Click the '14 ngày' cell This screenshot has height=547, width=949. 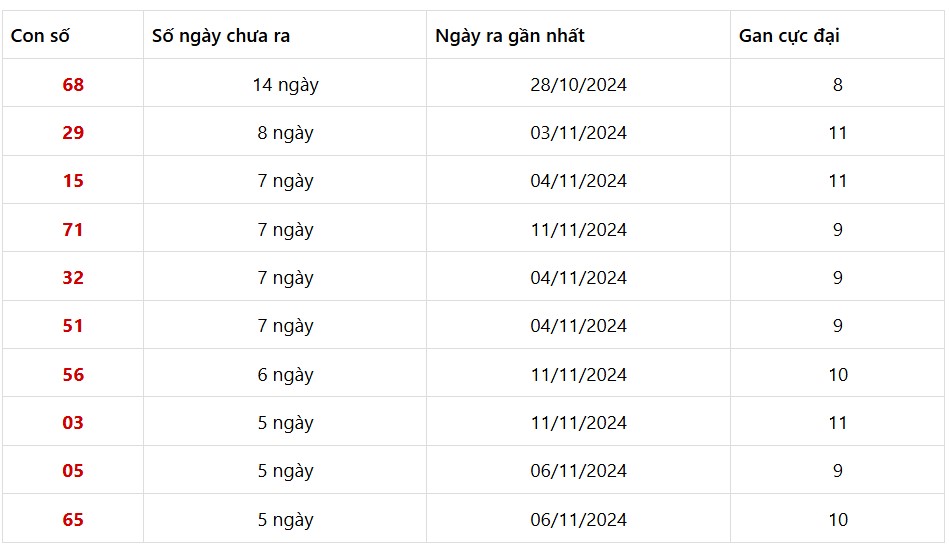click(x=285, y=85)
